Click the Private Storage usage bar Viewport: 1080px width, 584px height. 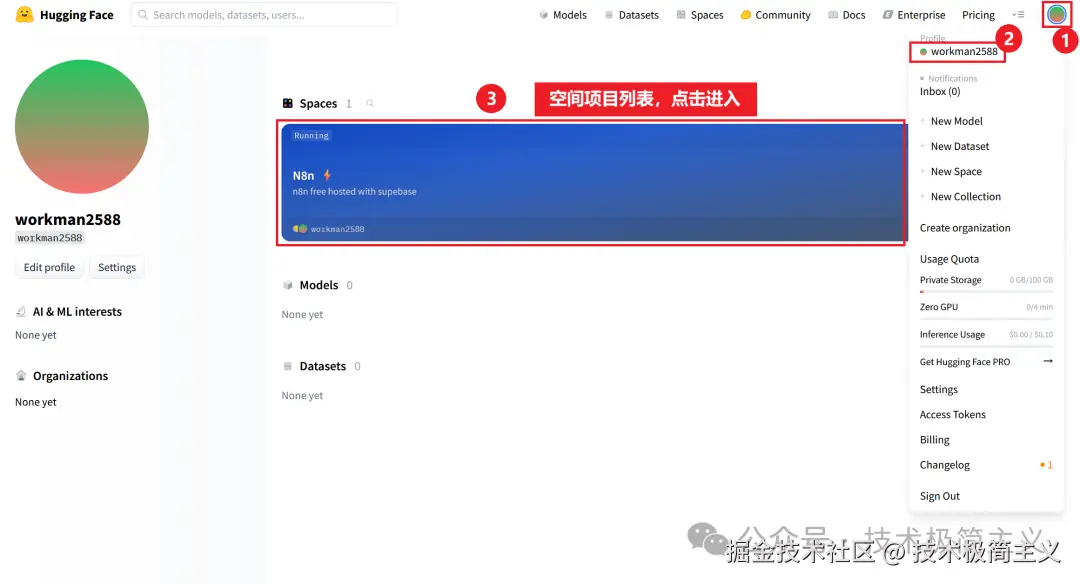pos(986,292)
